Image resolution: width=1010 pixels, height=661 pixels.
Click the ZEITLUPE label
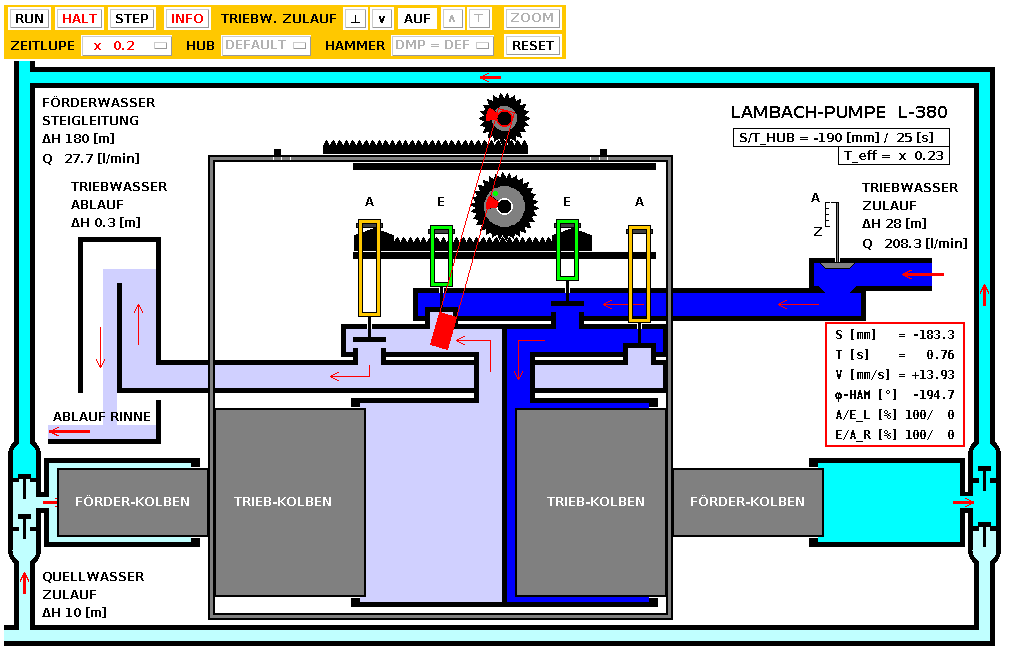click(x=43, y=46)
